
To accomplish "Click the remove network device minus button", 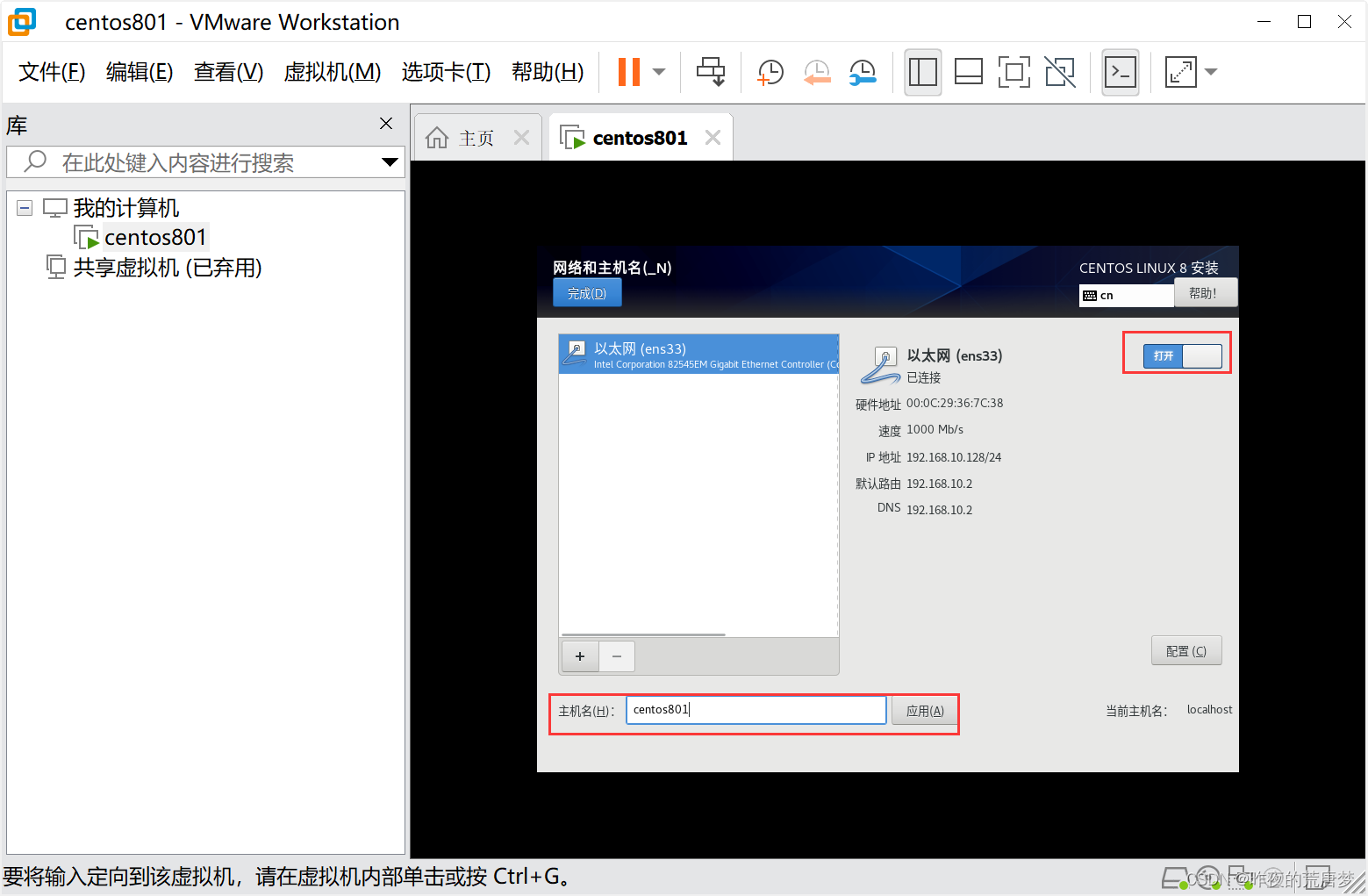I will click(x=617, y=656).
